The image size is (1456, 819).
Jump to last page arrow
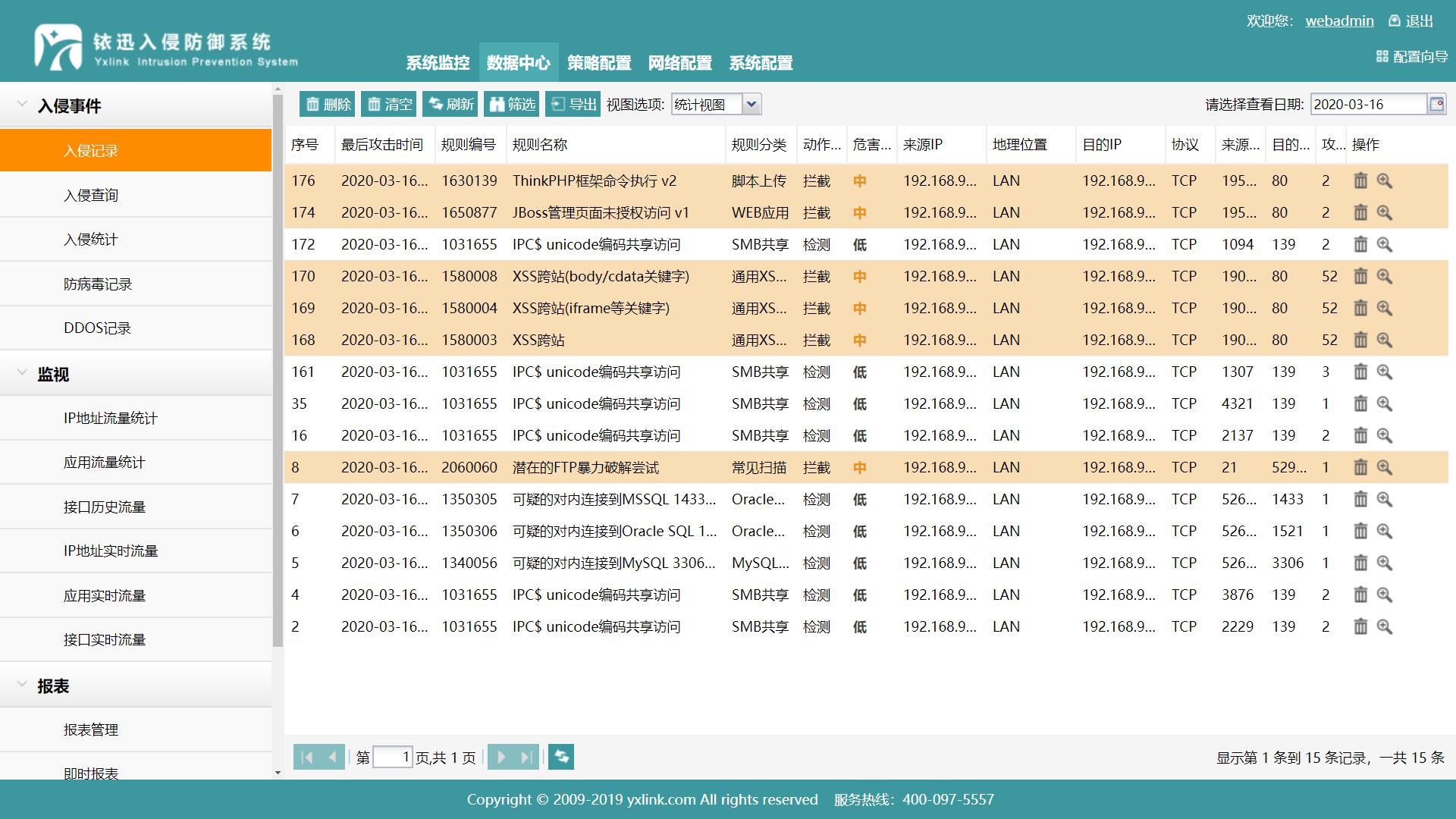(526, 757)
